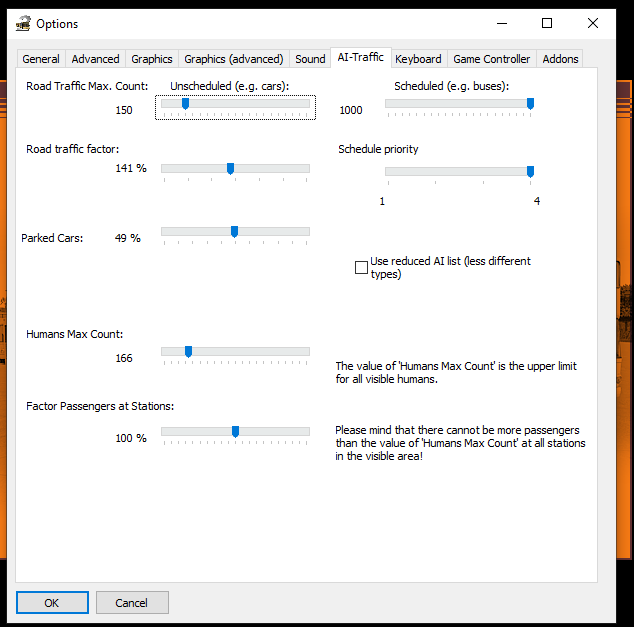The width and height of the screenshot is (634, 627).
Task: Click the Scheduled buses slider handle
Action: [x=530, y=104]
